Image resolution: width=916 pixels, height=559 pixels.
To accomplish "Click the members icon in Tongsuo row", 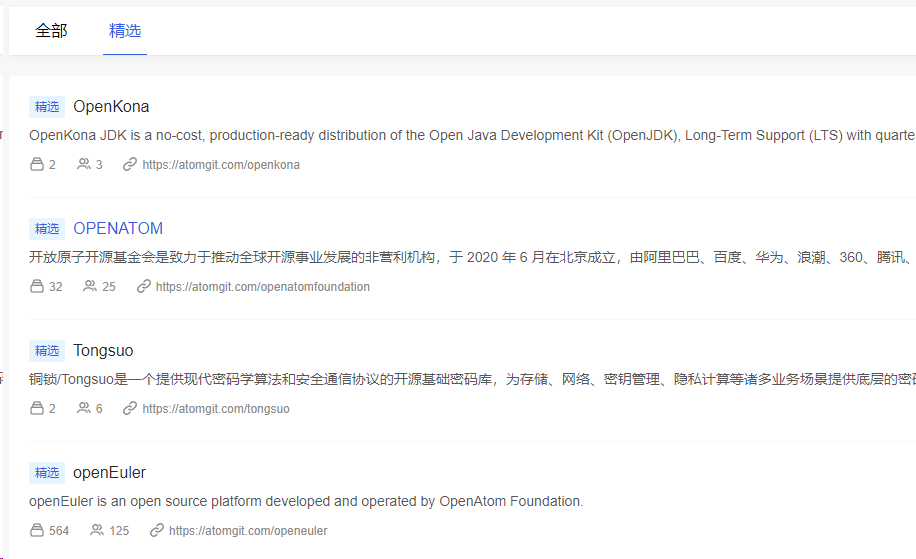I will tap(84, 409).
